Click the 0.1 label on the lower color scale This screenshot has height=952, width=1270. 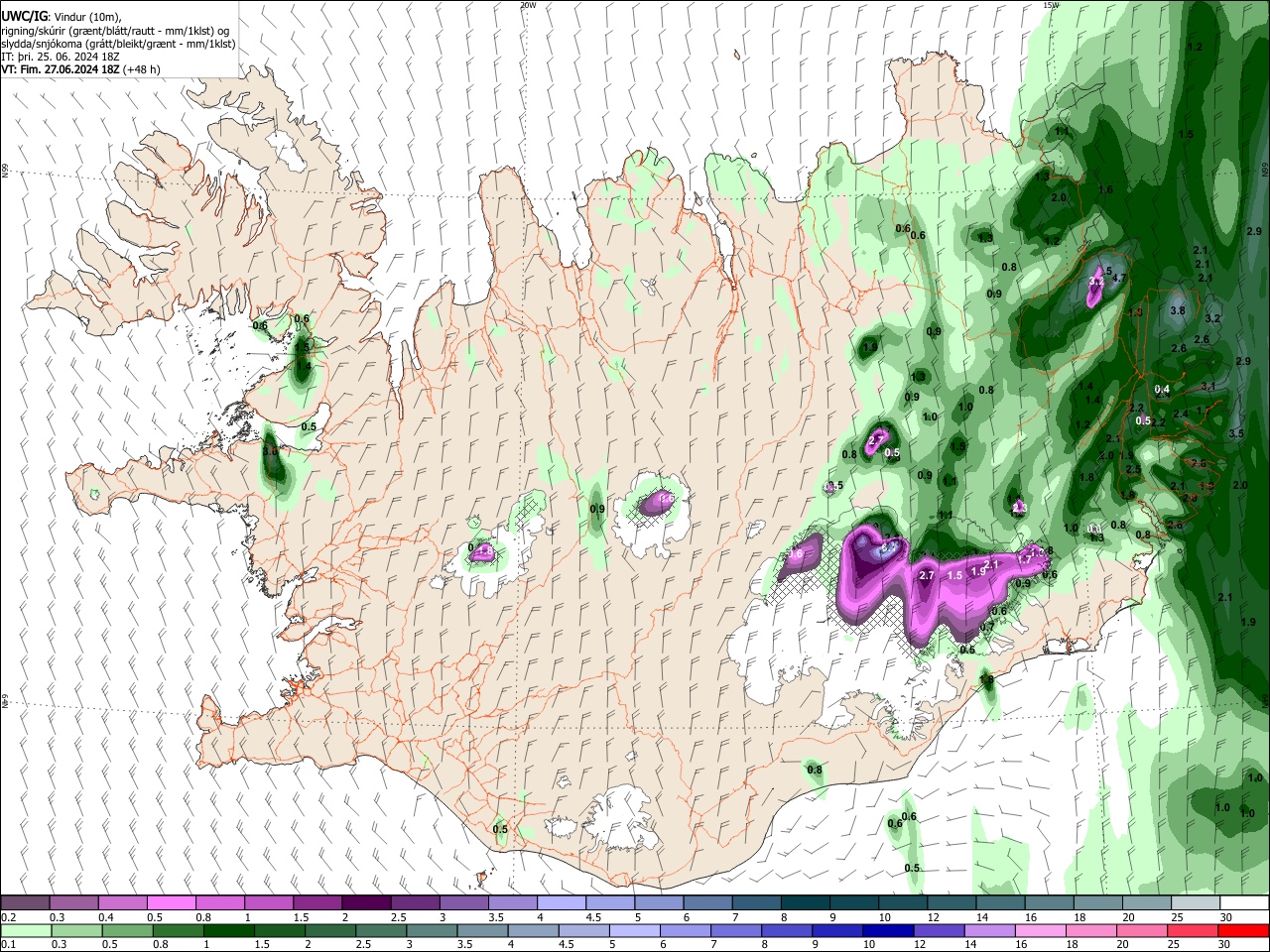[x=8, y=944]
